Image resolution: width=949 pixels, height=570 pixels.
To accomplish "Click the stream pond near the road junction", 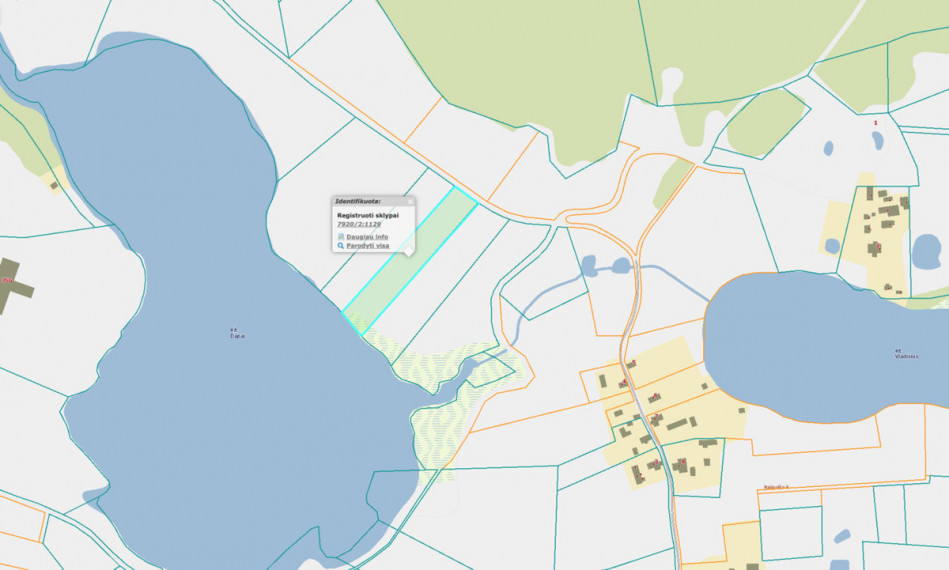I will pos(621,266).
